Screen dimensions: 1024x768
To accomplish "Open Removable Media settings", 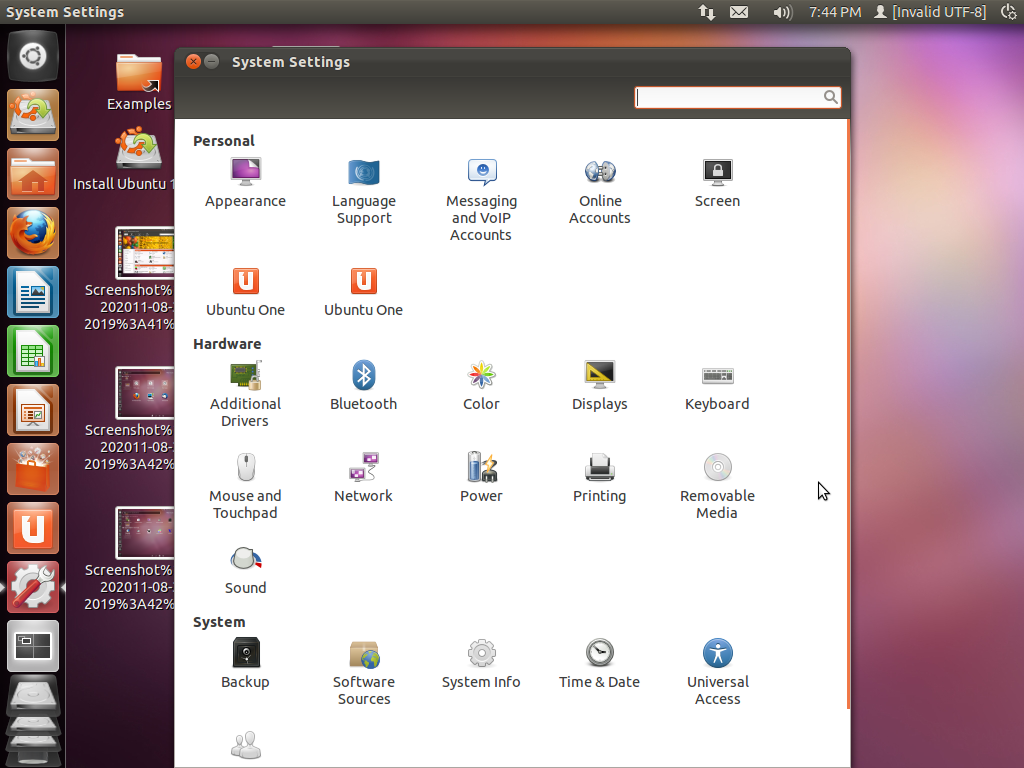I will [x=717, y=487].
